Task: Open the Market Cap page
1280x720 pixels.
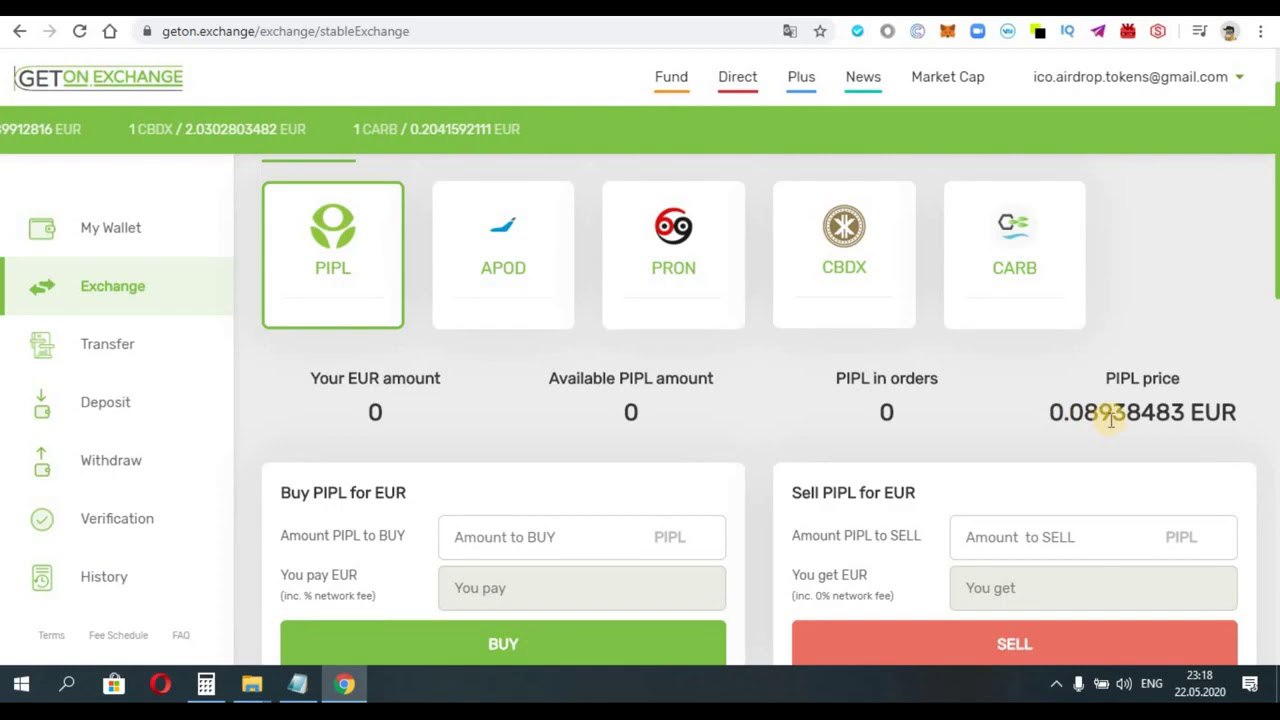Action: [948, 77]
